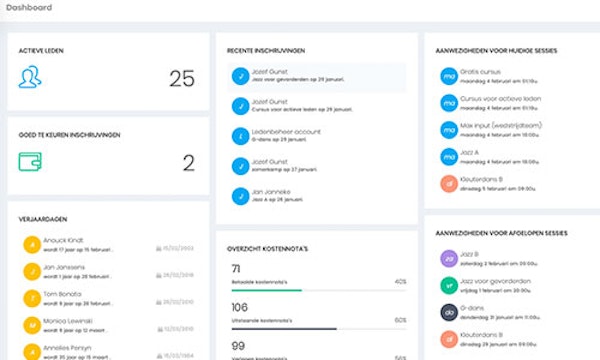Click the 40% label on paid invoices
Screen dimensions: 600x360
tap(400, 282)
